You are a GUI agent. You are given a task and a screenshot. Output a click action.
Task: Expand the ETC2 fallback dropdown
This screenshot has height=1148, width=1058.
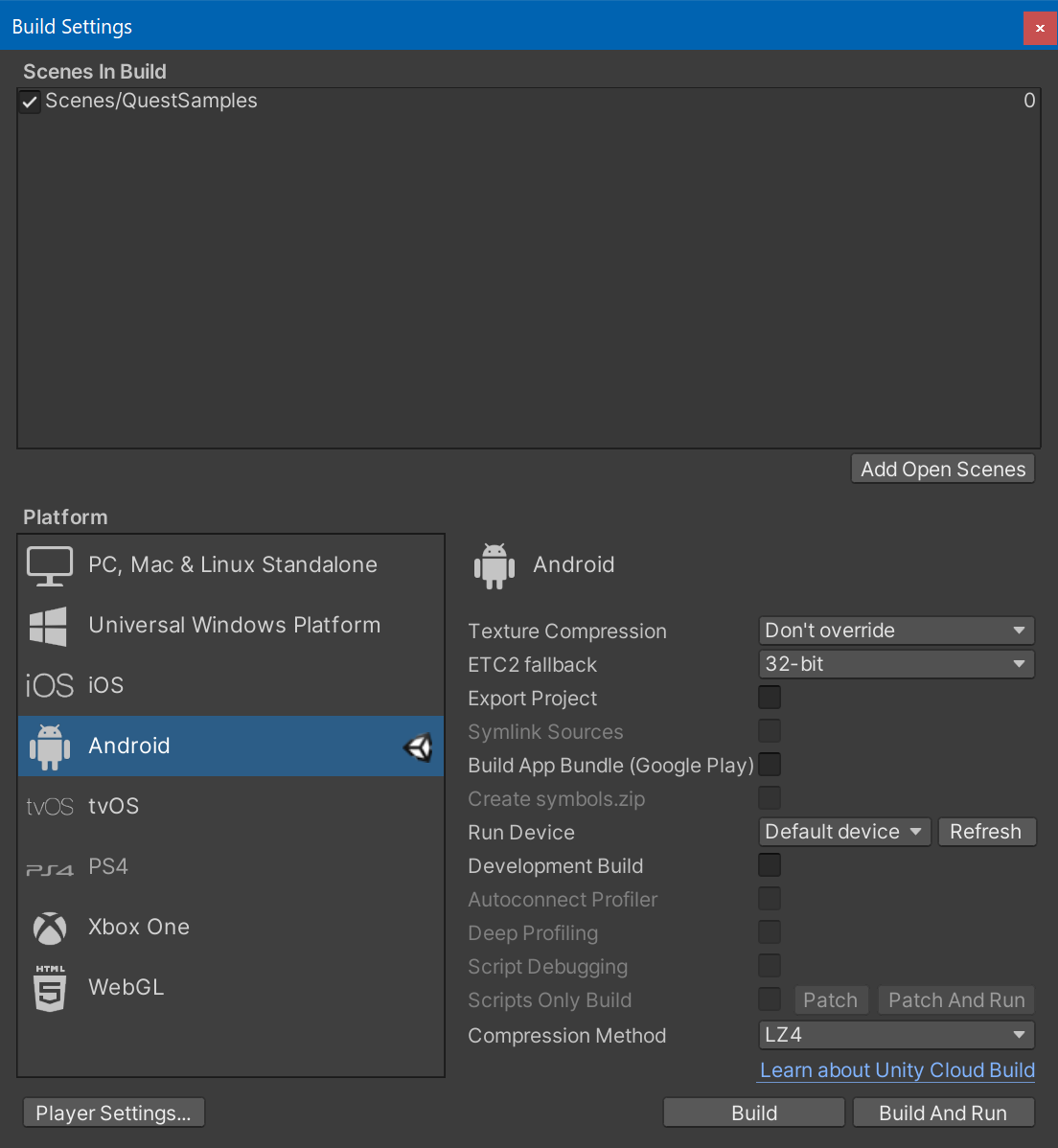(x=896, y=664)
